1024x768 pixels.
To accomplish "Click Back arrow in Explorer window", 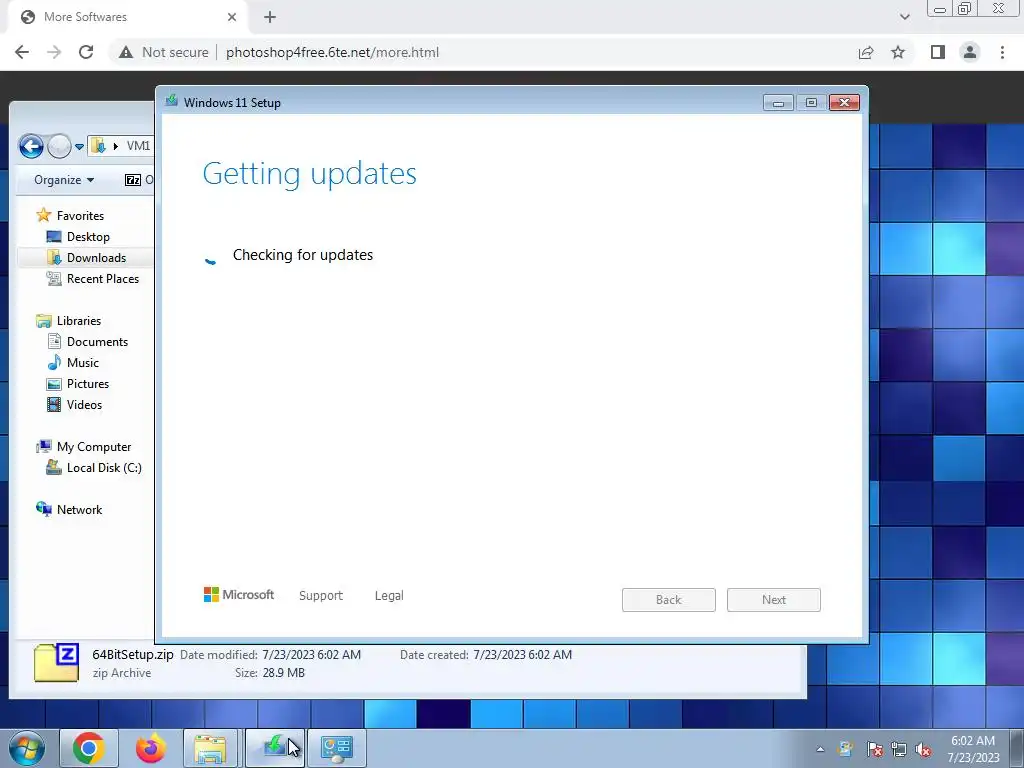I will pos(31,146).
